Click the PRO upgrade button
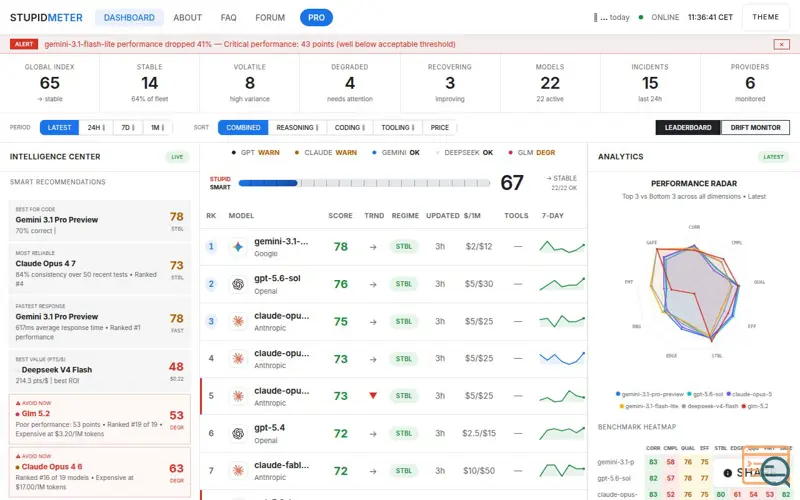 (x=316, y=18)
